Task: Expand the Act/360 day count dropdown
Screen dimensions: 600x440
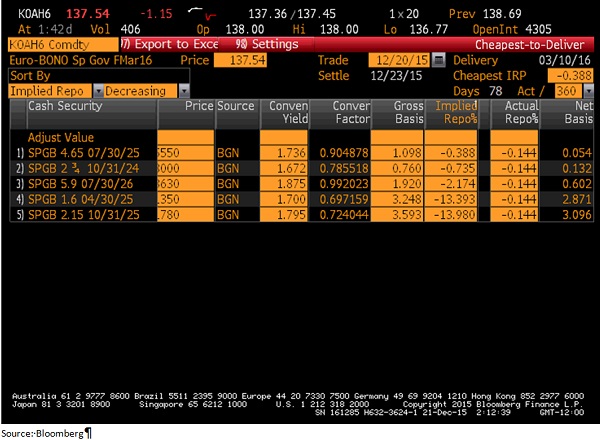Action: coord(591,91)
